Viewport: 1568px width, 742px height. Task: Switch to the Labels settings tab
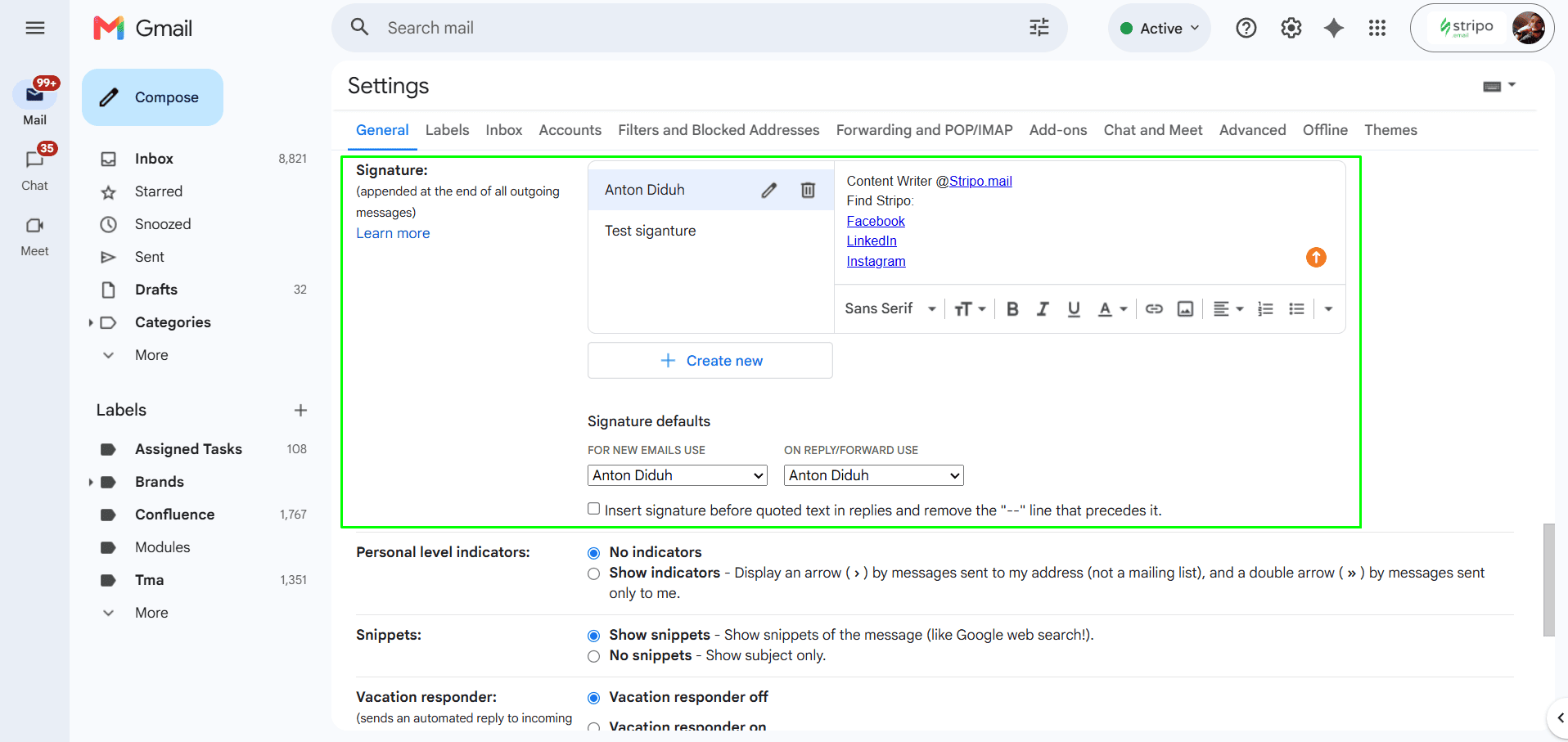tap(447, 130)
